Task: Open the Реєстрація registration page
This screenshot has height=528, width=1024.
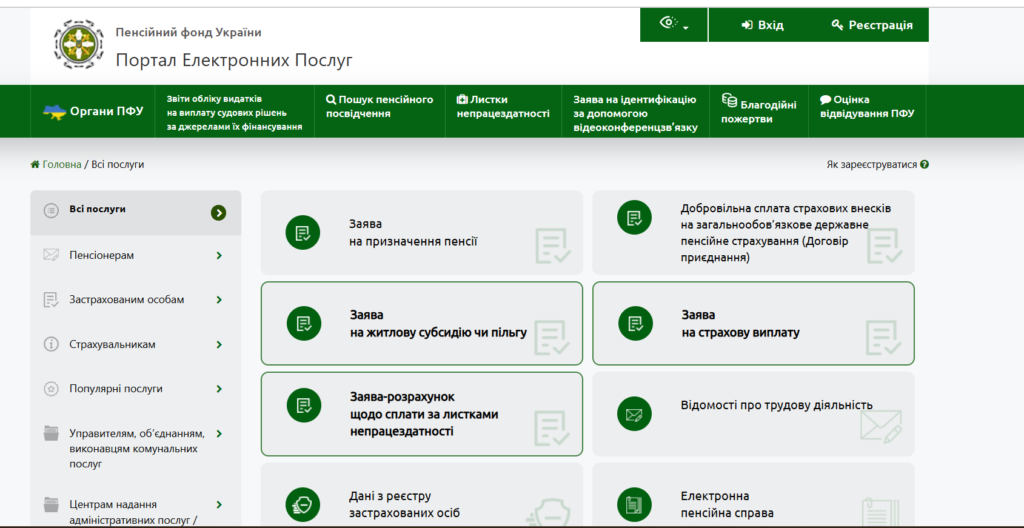Action: point(871,25)
